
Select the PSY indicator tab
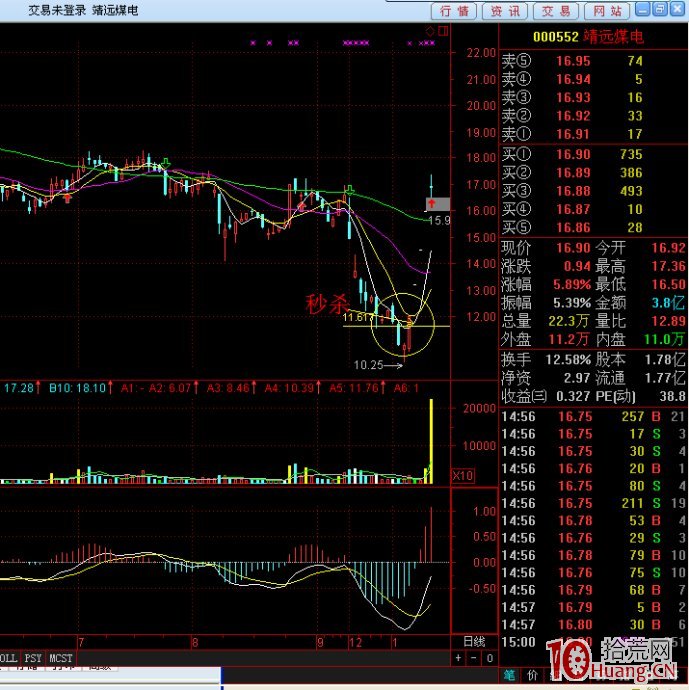click(x=33, y=658)
